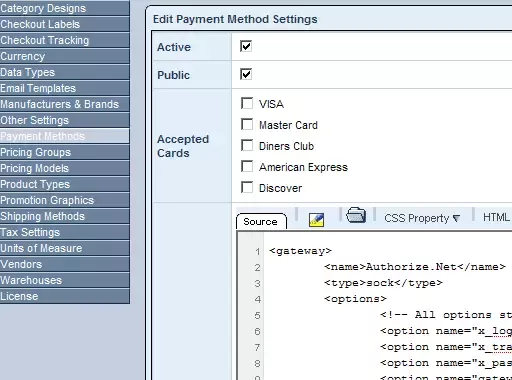Open Email Templates section
The image size is (512, 380).
point(65,88)
